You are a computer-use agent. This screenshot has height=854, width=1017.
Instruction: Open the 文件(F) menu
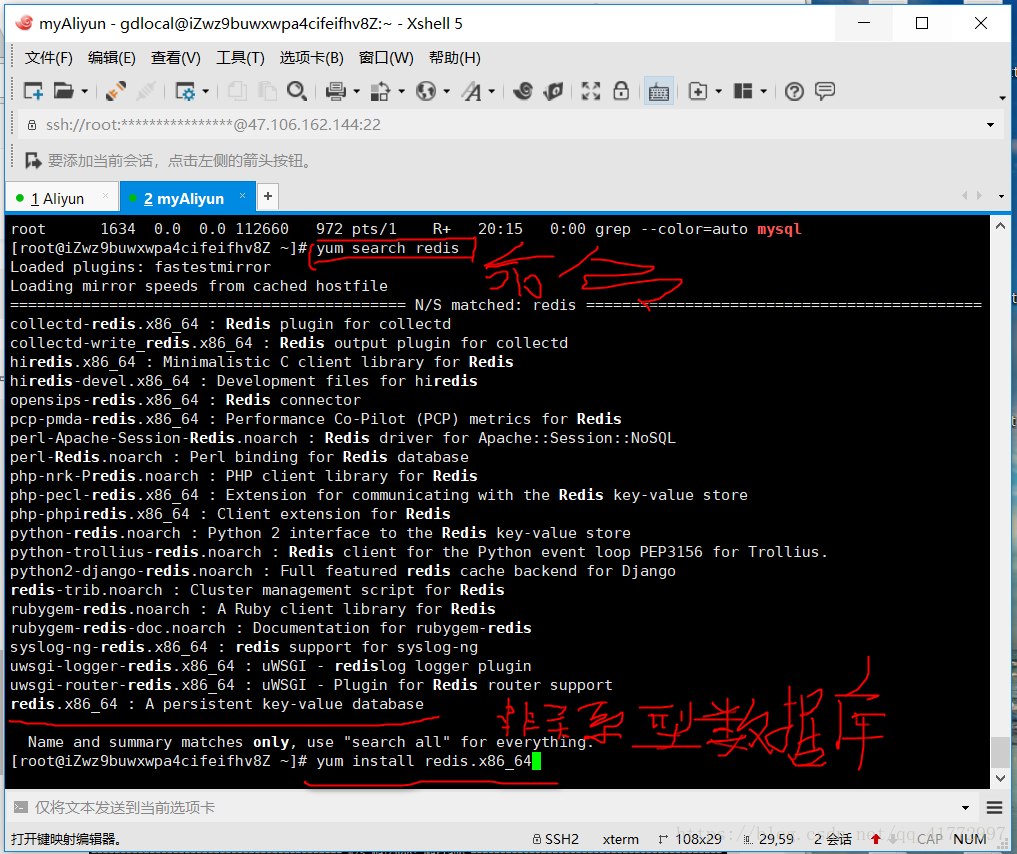49,58
